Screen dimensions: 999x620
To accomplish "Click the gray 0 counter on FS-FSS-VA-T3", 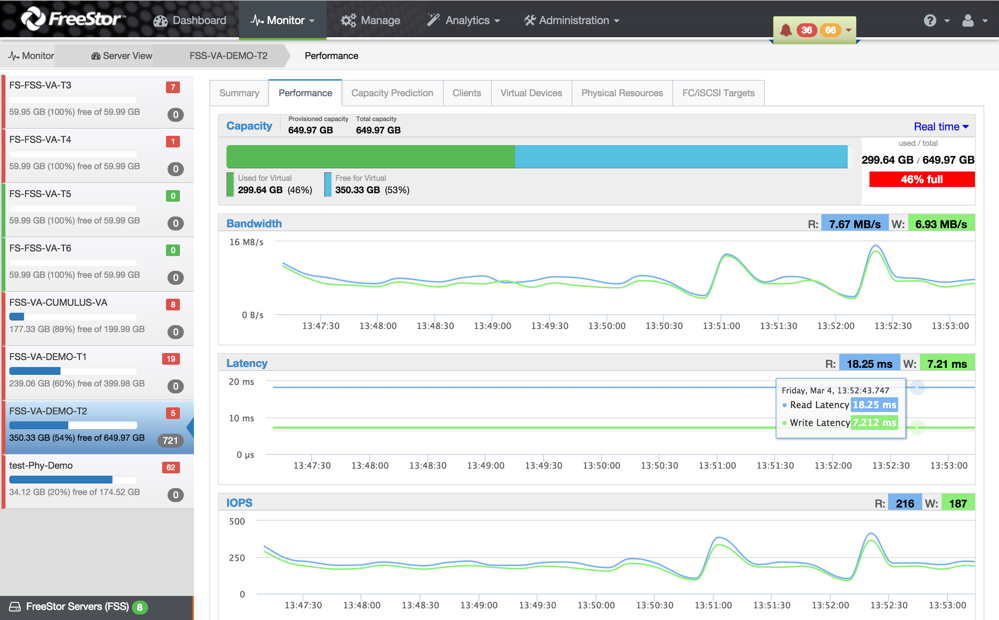I will pos(175,115).
